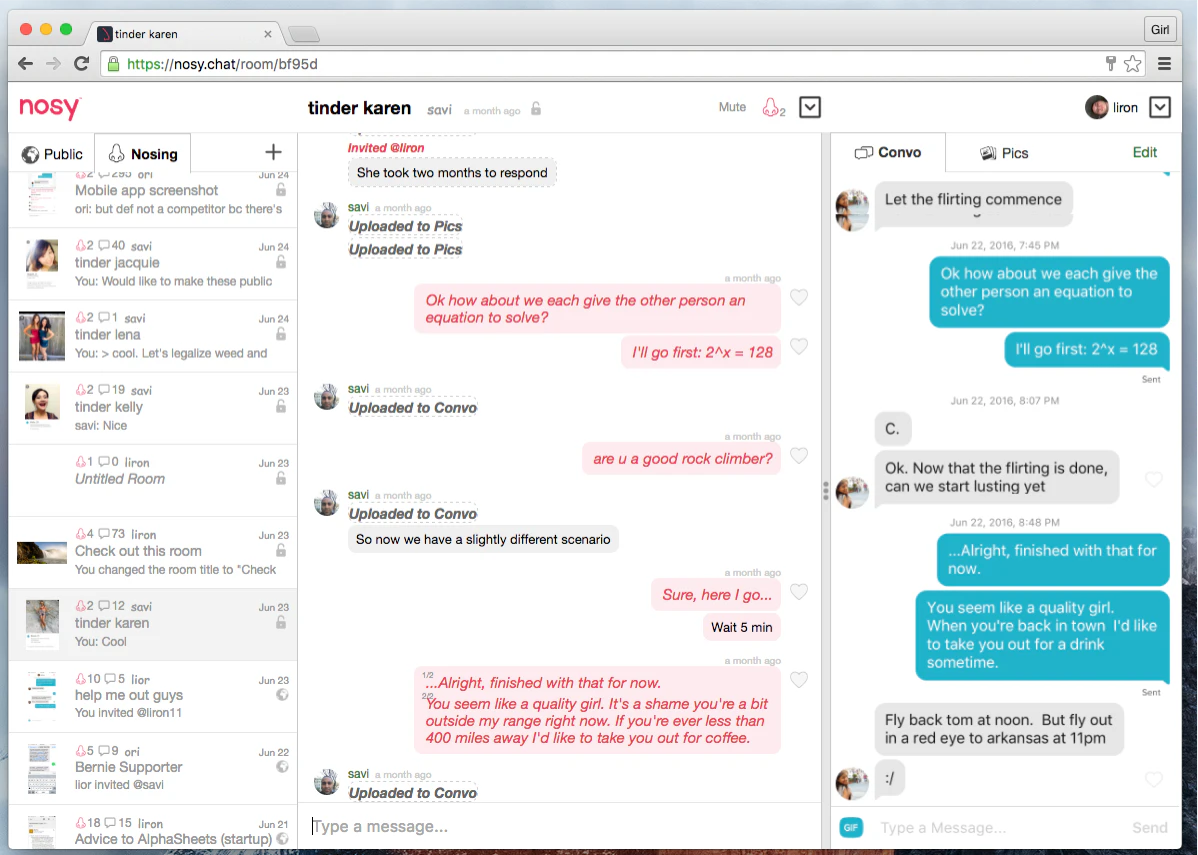Viewport: 1198px width, 855px height.
Task: Click the browser back arrow
Action: [x=25, y=63]
